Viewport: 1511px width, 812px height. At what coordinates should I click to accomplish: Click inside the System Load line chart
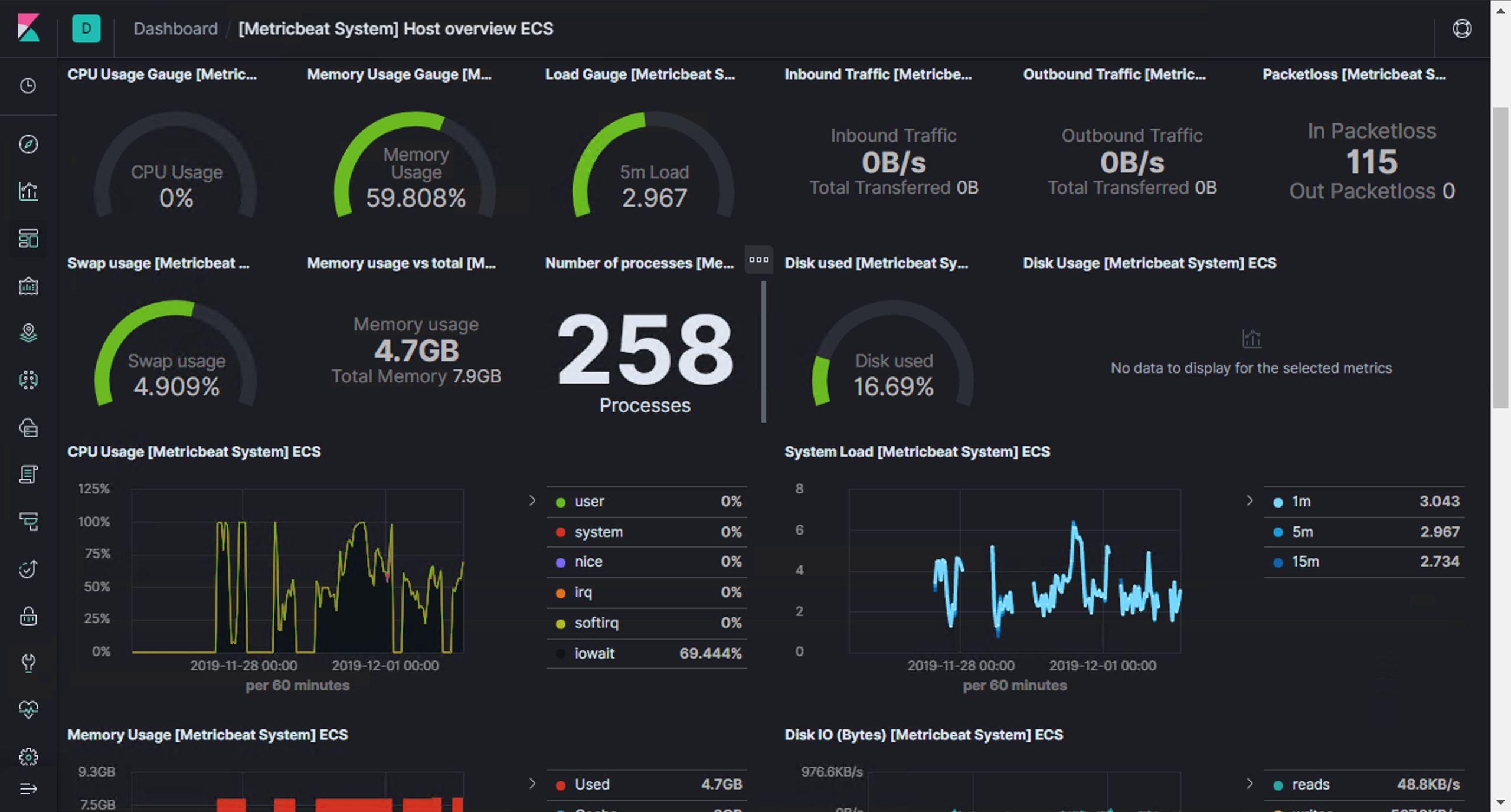click(x=1015, y=571)
